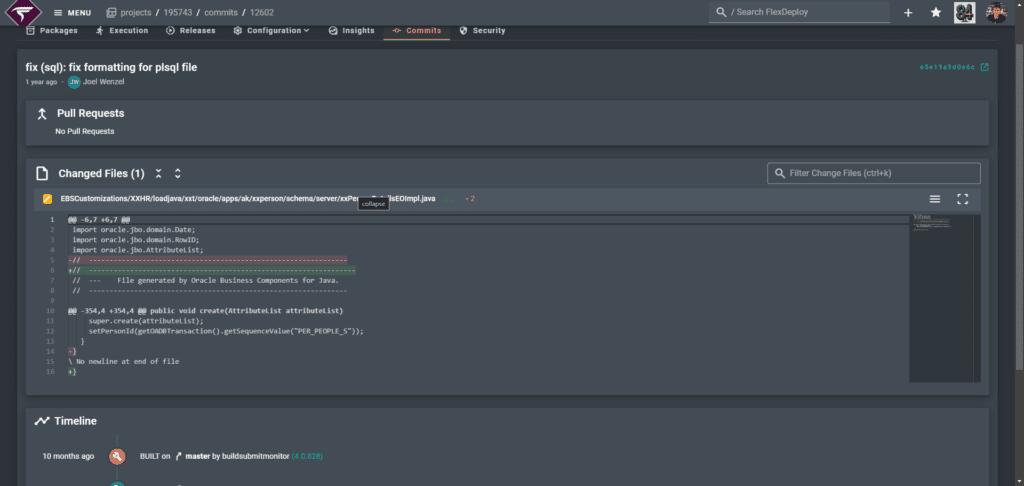Click the Changed Files document icon
The height and width of the screenshot is (486, 1024).
pyautogui.click(x=42, y=174)
